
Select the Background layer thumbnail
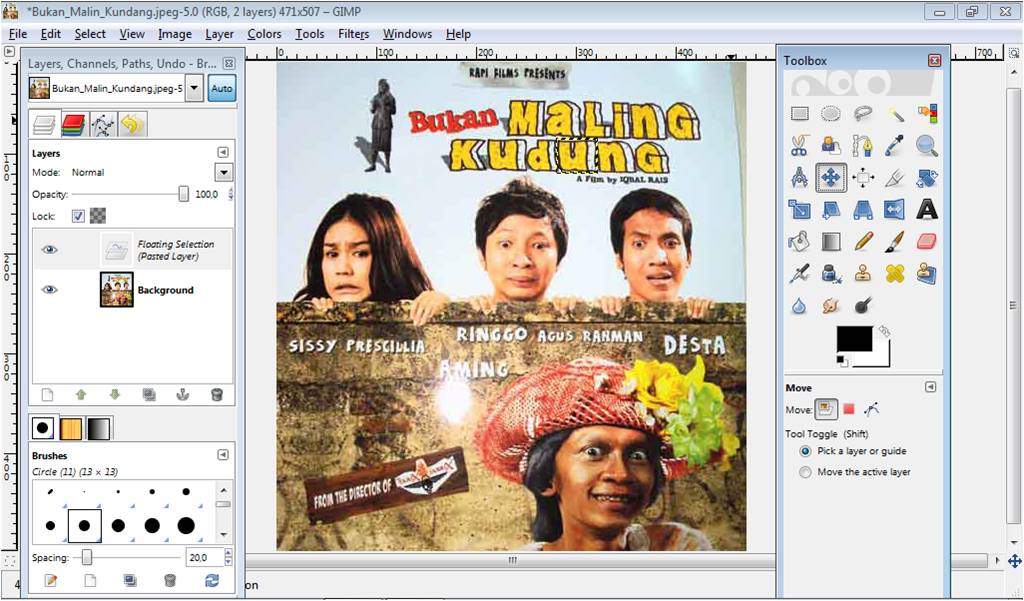117,289
